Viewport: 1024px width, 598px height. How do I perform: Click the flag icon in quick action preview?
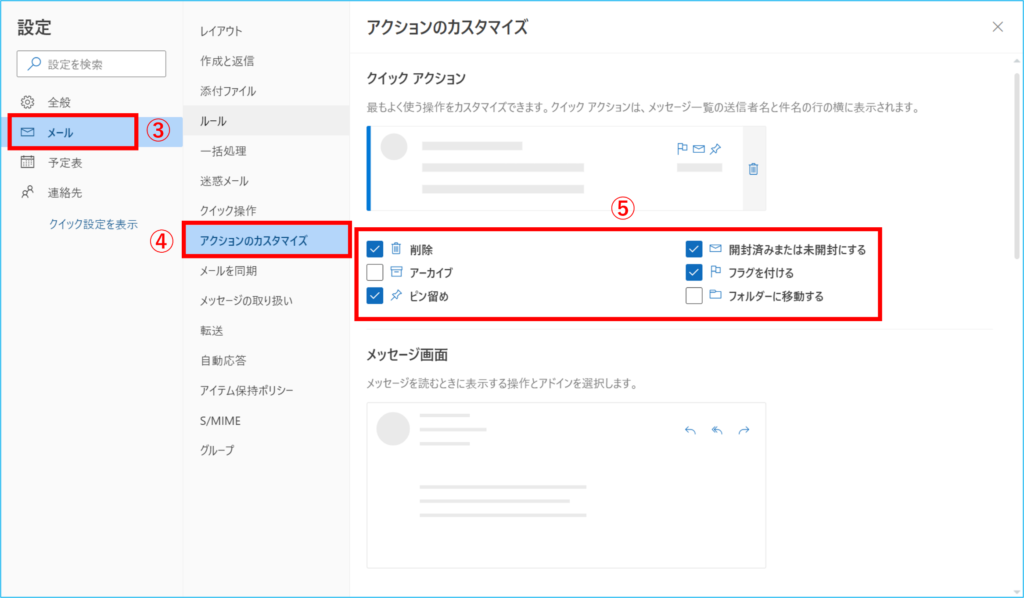682,149
